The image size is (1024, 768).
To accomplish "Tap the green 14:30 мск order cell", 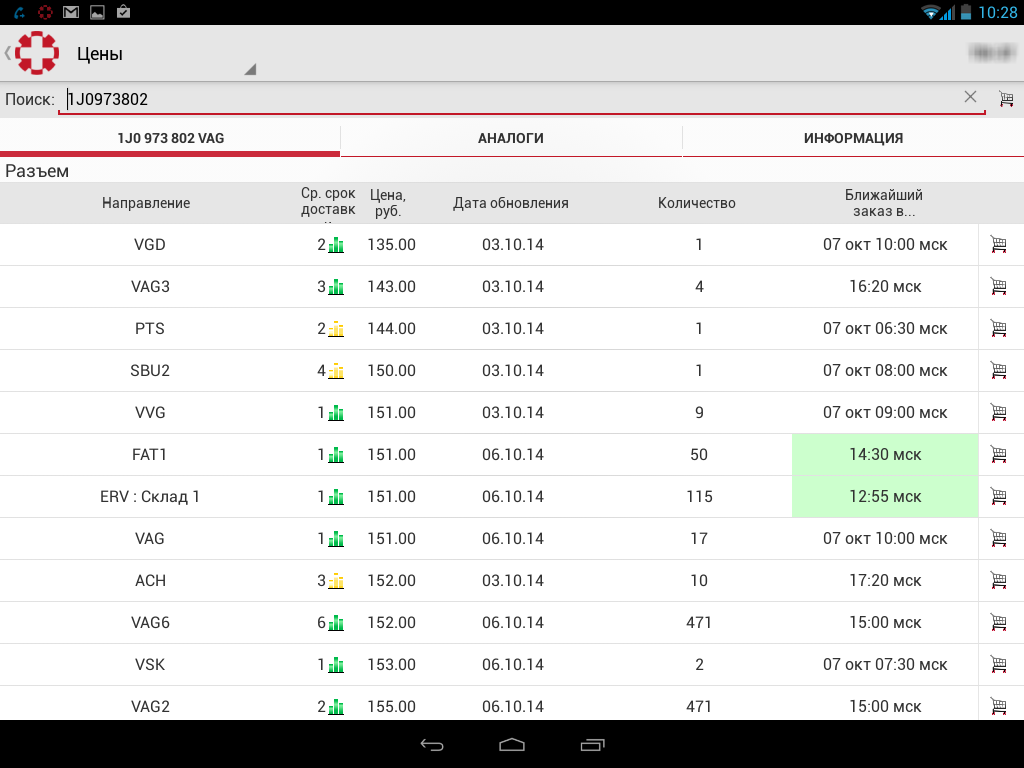I will point(884,455).
